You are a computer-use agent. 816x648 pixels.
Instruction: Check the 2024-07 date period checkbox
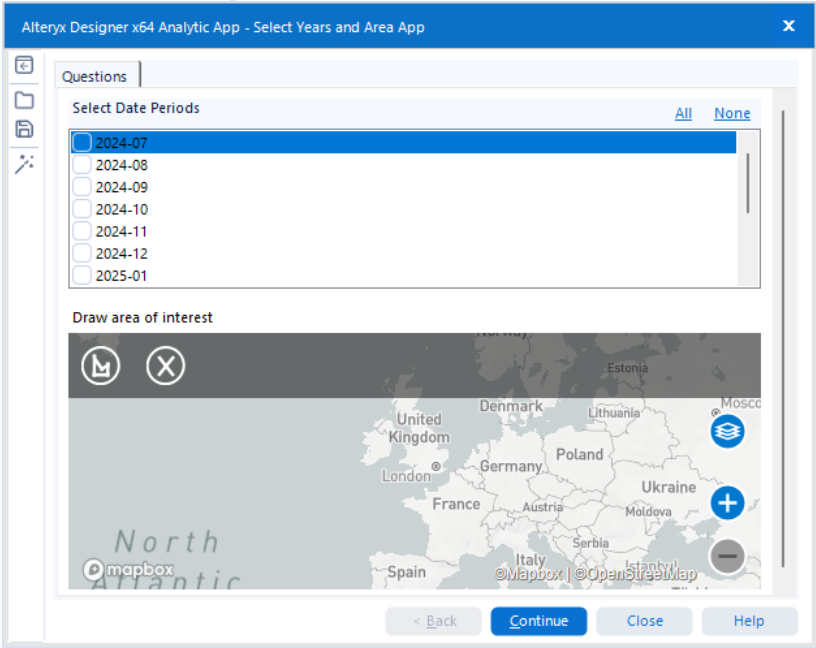click(x=82, y=143)
